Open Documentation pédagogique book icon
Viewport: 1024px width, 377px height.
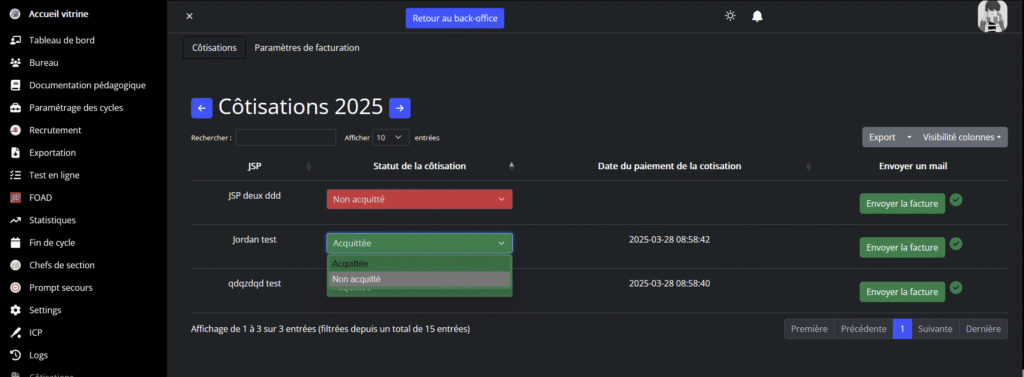pyautogui.click(x=16, y=85)
